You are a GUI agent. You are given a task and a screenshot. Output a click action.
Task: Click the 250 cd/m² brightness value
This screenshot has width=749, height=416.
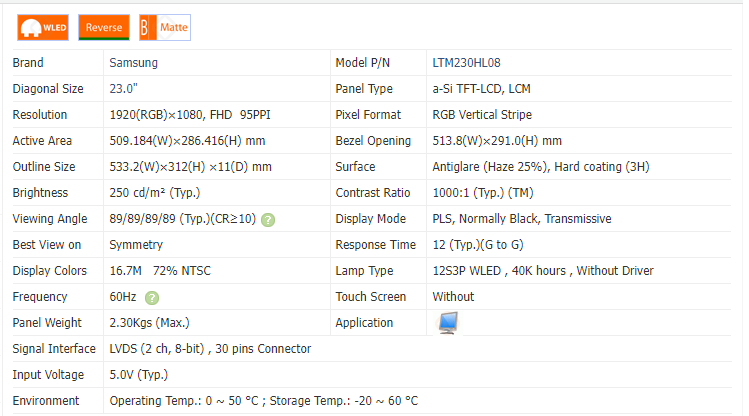click(154, 192)
